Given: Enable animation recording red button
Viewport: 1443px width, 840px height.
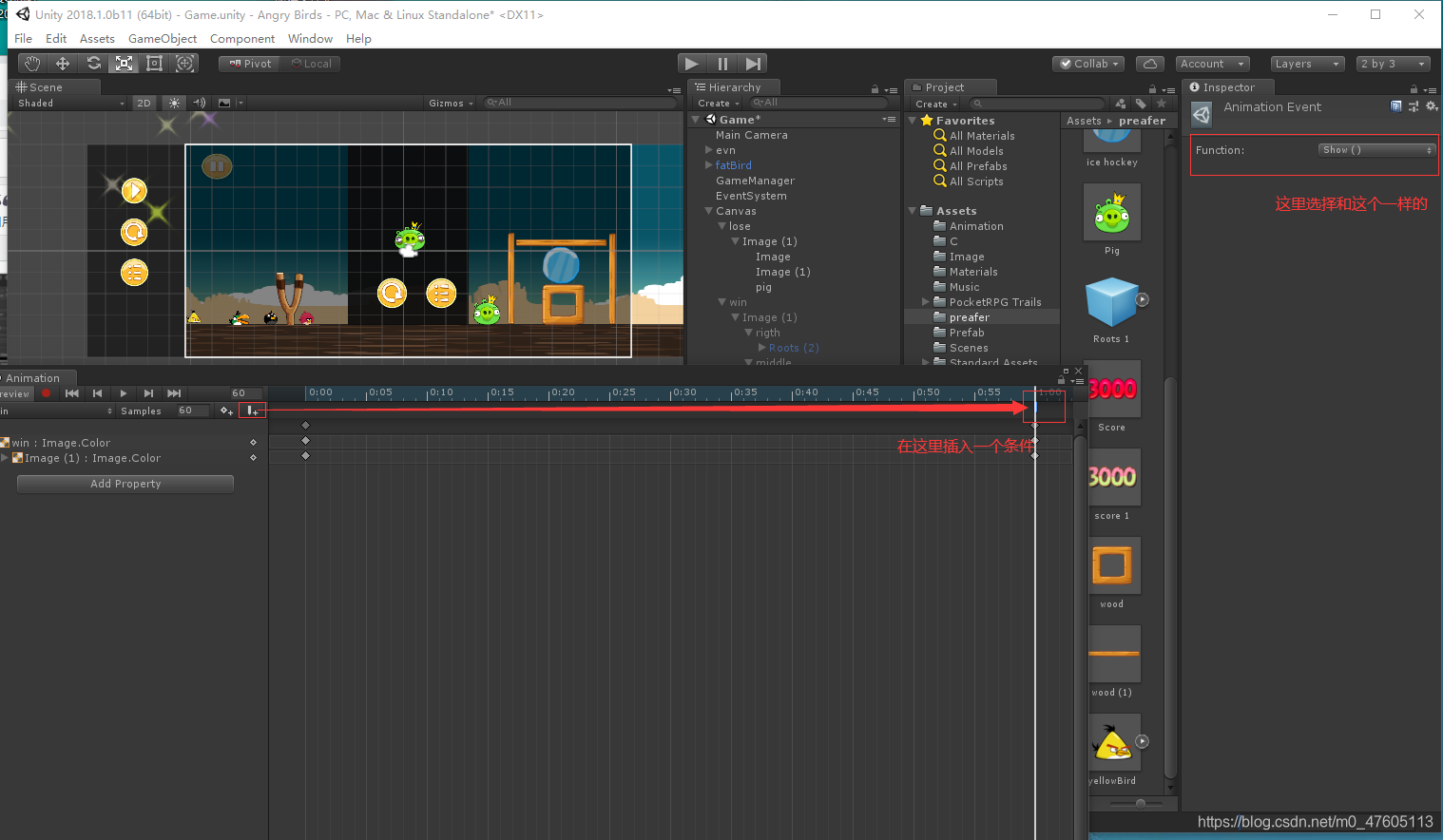Looking at the screenshot, I should [46, 393].
